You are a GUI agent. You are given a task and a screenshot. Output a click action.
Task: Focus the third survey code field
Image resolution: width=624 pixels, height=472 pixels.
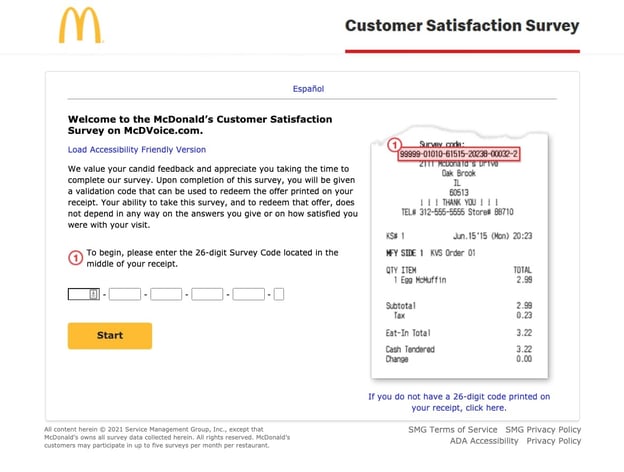166,294
